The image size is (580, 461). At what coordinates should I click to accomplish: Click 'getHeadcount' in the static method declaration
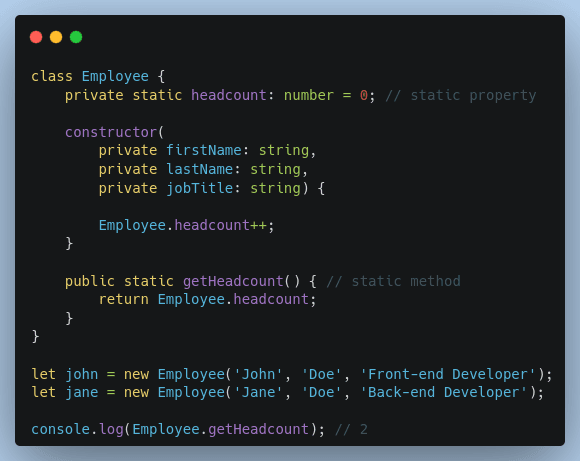pyautogui.click(x=233, y=281)
